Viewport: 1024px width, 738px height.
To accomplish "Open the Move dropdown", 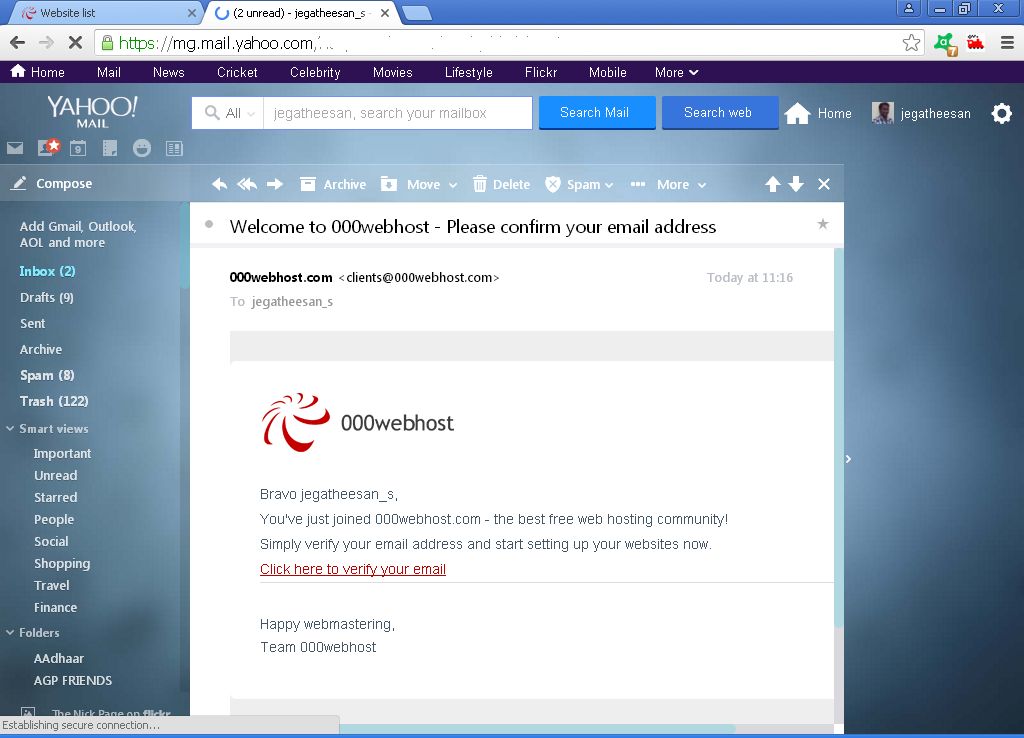I will pos(419,184).
